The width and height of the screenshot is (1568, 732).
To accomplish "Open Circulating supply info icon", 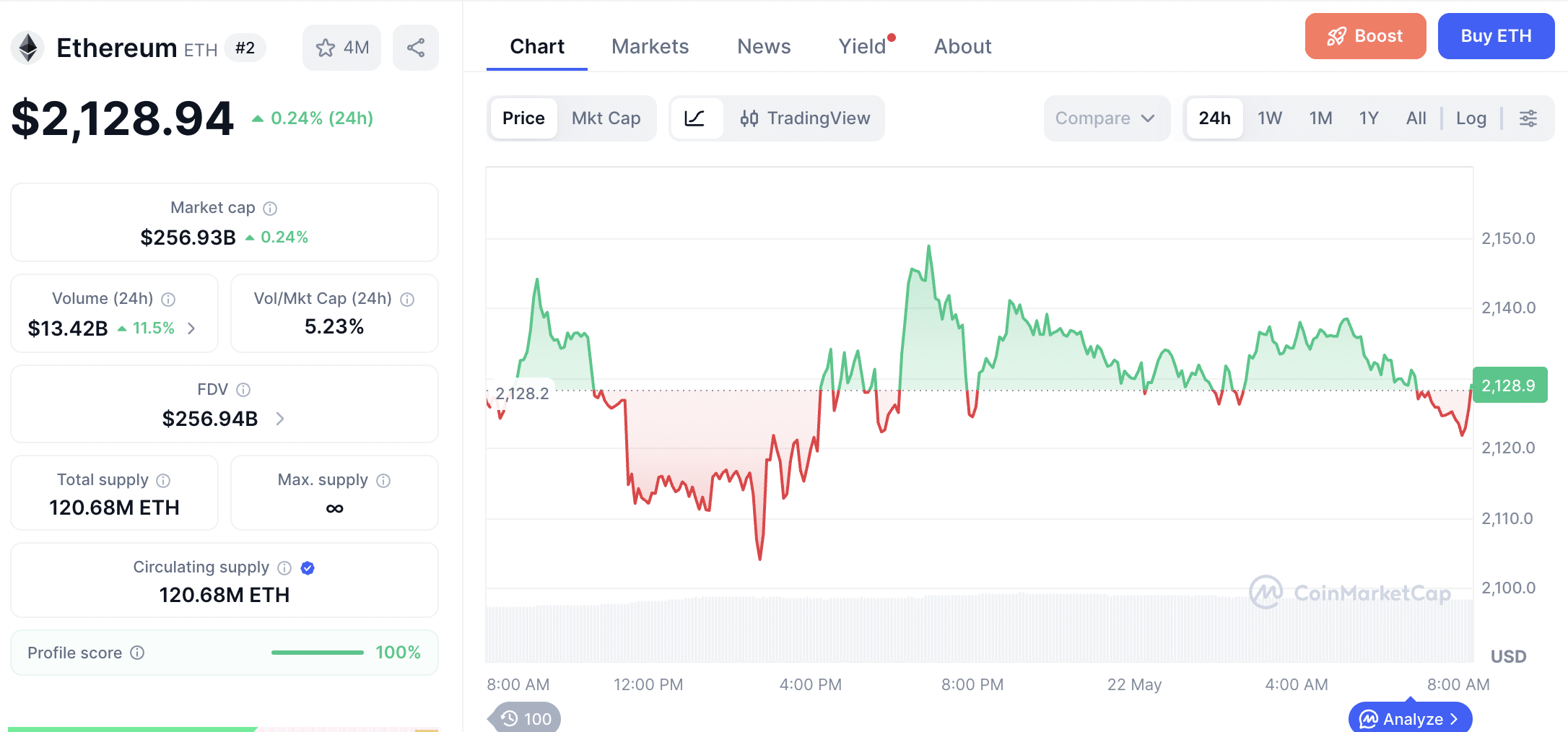I will [x=284, y=568].
